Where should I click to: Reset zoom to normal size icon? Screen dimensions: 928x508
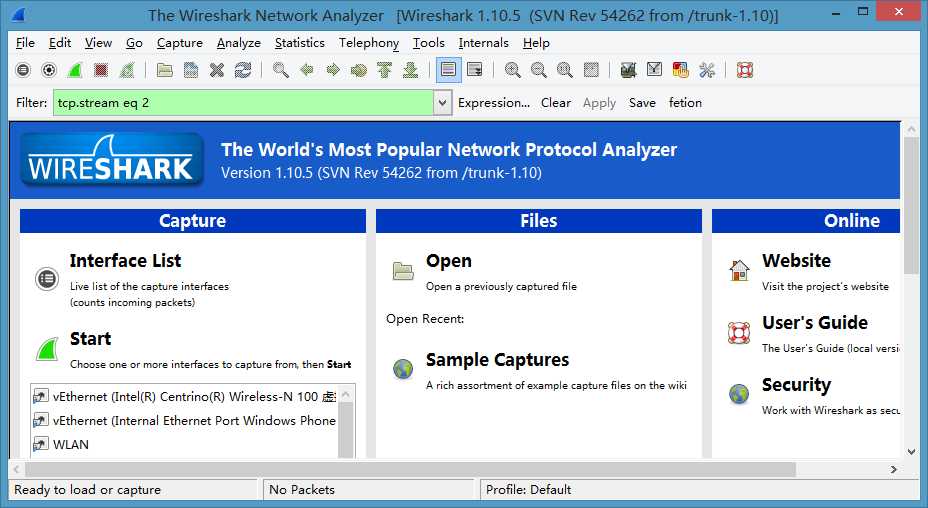565,70
